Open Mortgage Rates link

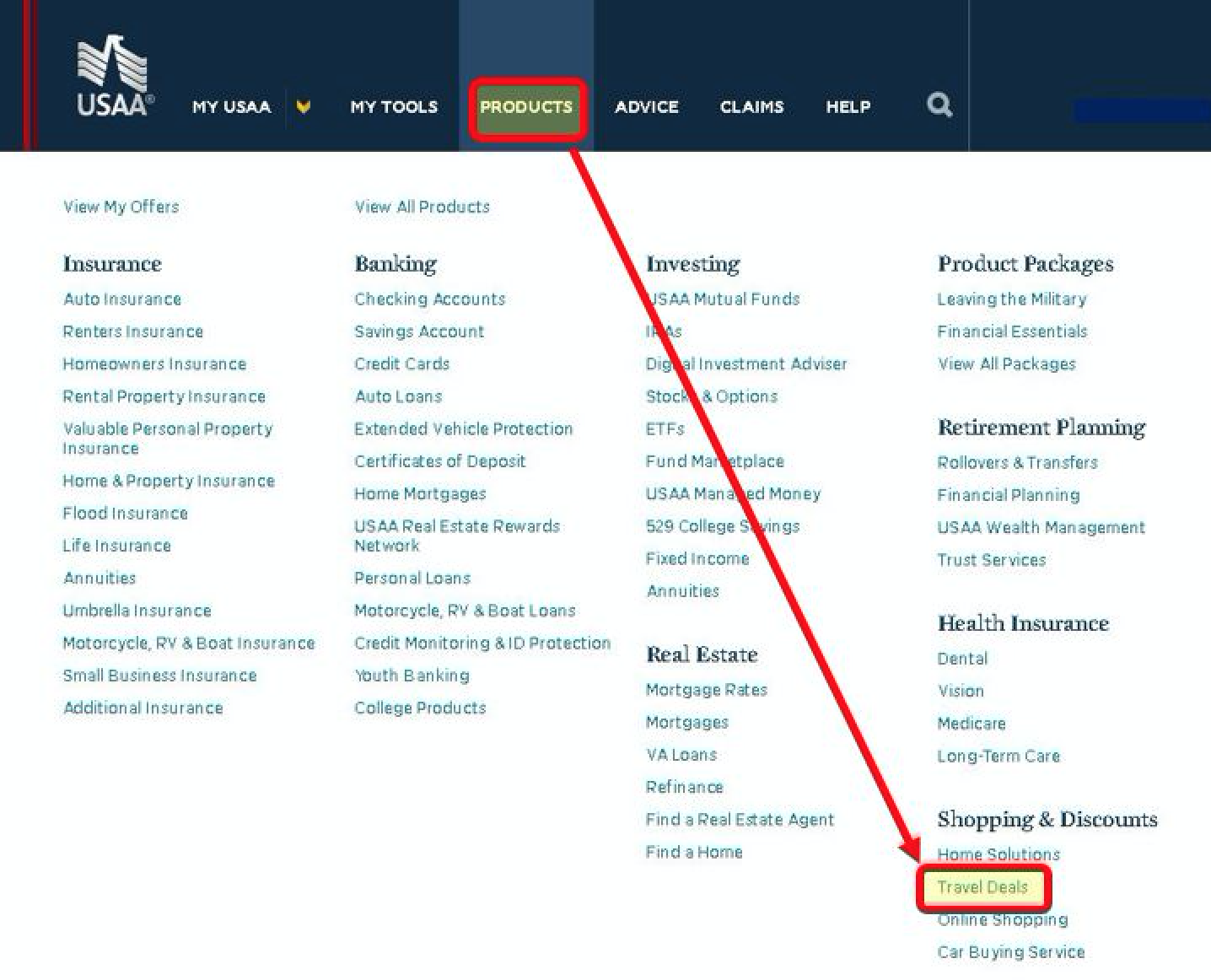pos(707,690)
